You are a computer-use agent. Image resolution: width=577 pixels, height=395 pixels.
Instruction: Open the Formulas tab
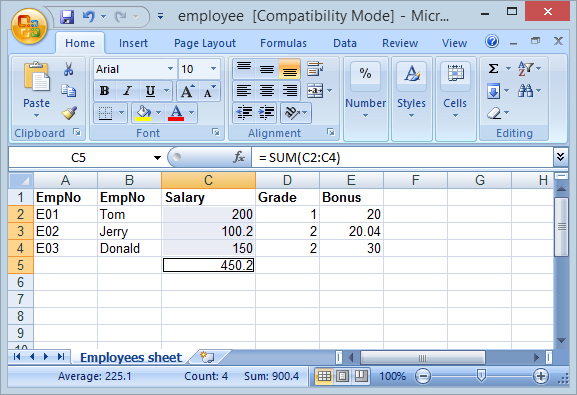283,43
